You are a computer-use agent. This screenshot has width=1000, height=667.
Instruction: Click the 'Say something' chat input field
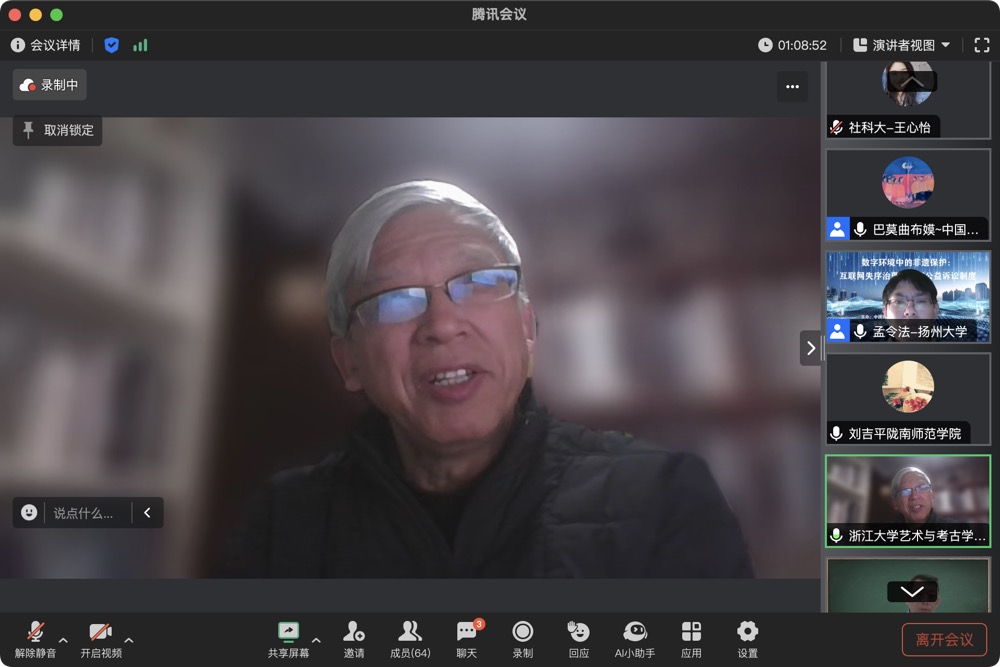(x=84, y=513)
